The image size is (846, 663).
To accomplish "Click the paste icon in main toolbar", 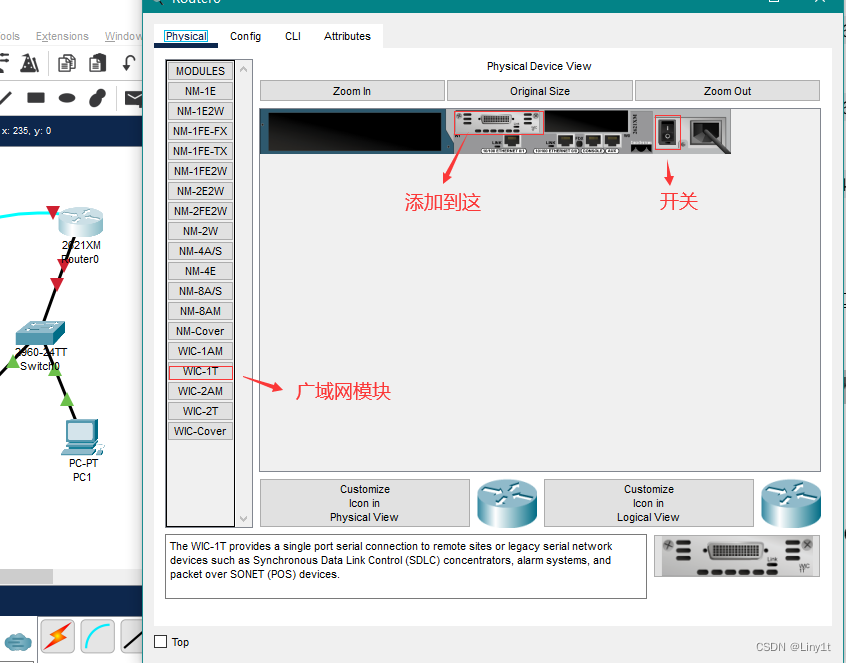I will 98,63.
